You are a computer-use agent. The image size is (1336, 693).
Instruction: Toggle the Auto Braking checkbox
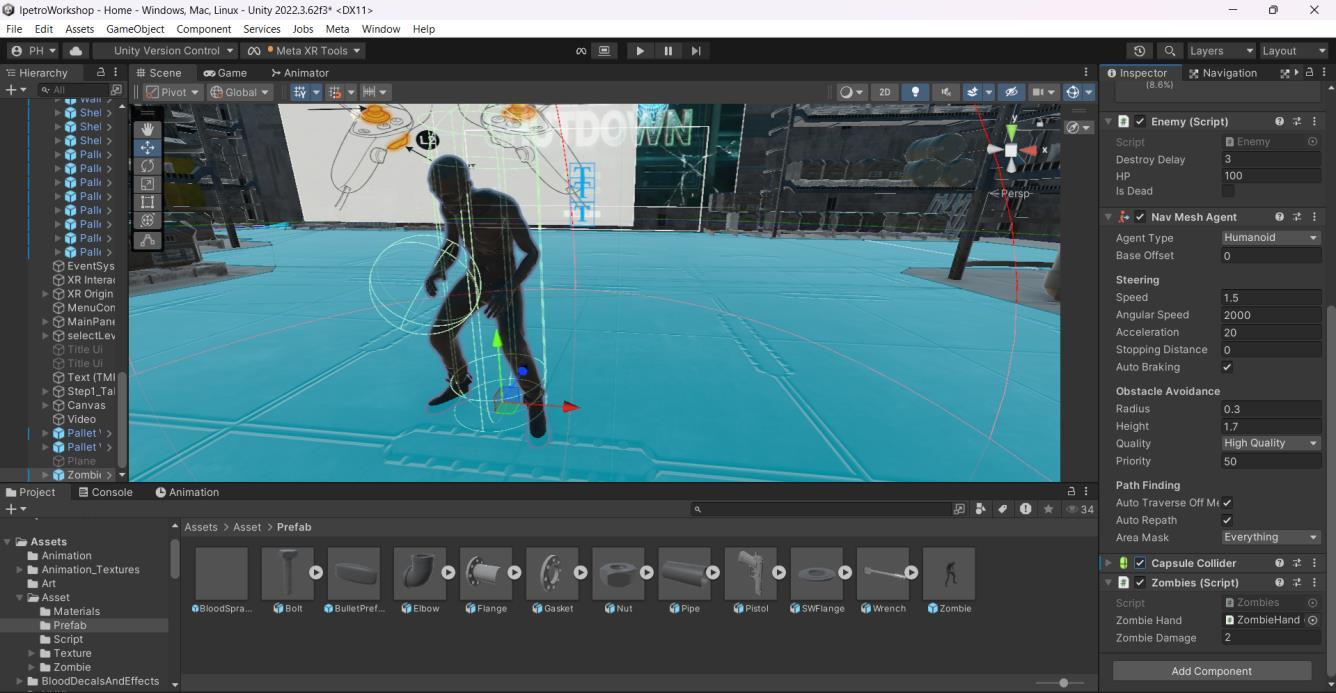1227,367
